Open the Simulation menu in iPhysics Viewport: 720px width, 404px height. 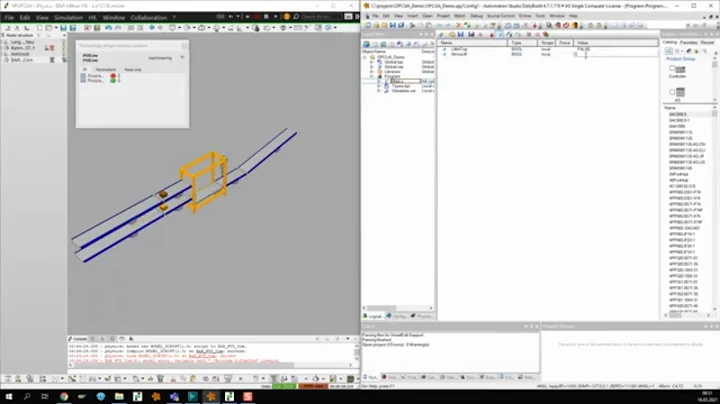(68, 17)
